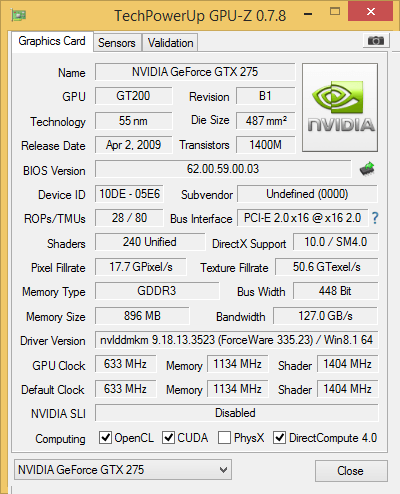The height and width of the screenshot is (494, 400).
Task: Select the NVIDIA GeForce GTX 275 combo box
Action: (123, 470)
